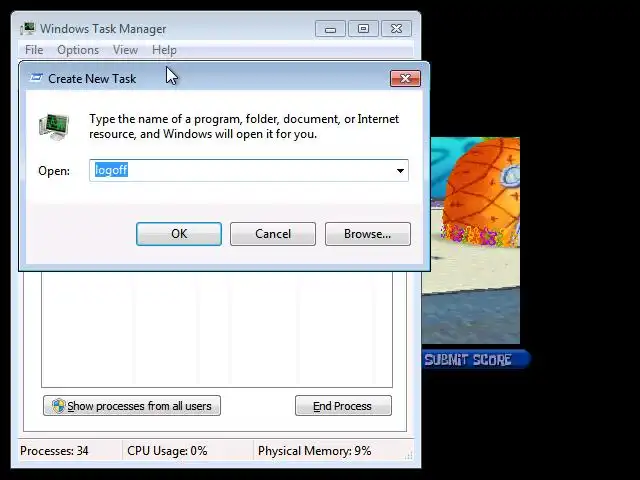Expand the Open combo box dropdown arrow
Viewport: 640px width, 480px height.
pyautogui.click(x=400, y=171)
